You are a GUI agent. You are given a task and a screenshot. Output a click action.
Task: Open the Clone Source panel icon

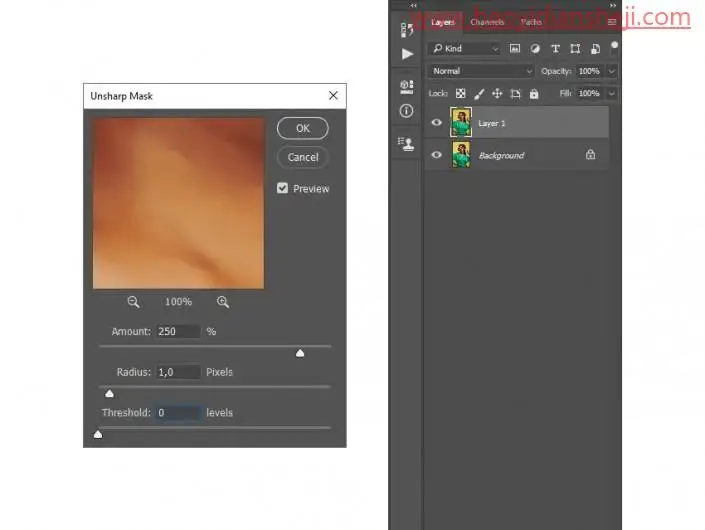(406, 144)
